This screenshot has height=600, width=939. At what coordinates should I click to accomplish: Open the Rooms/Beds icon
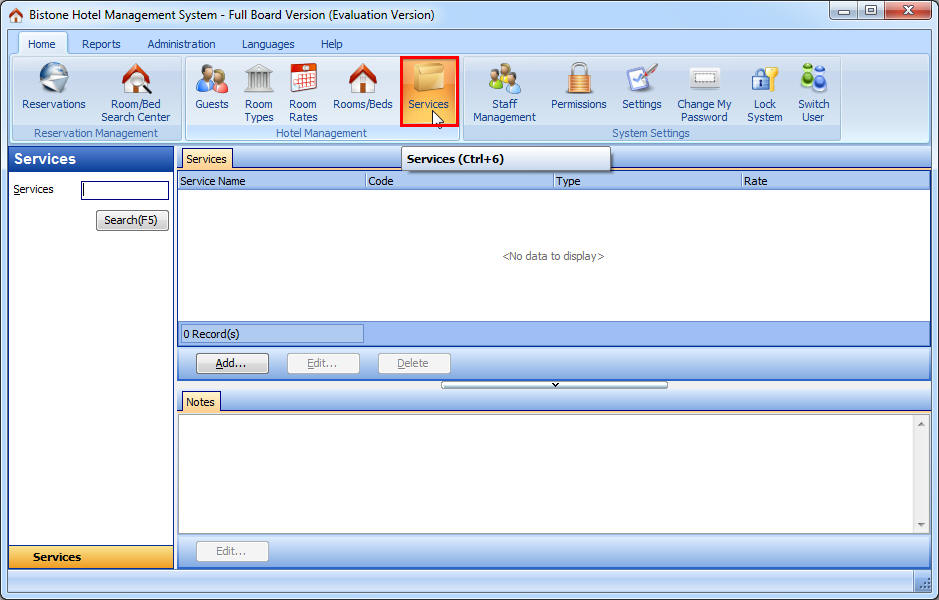pos(362,88)
